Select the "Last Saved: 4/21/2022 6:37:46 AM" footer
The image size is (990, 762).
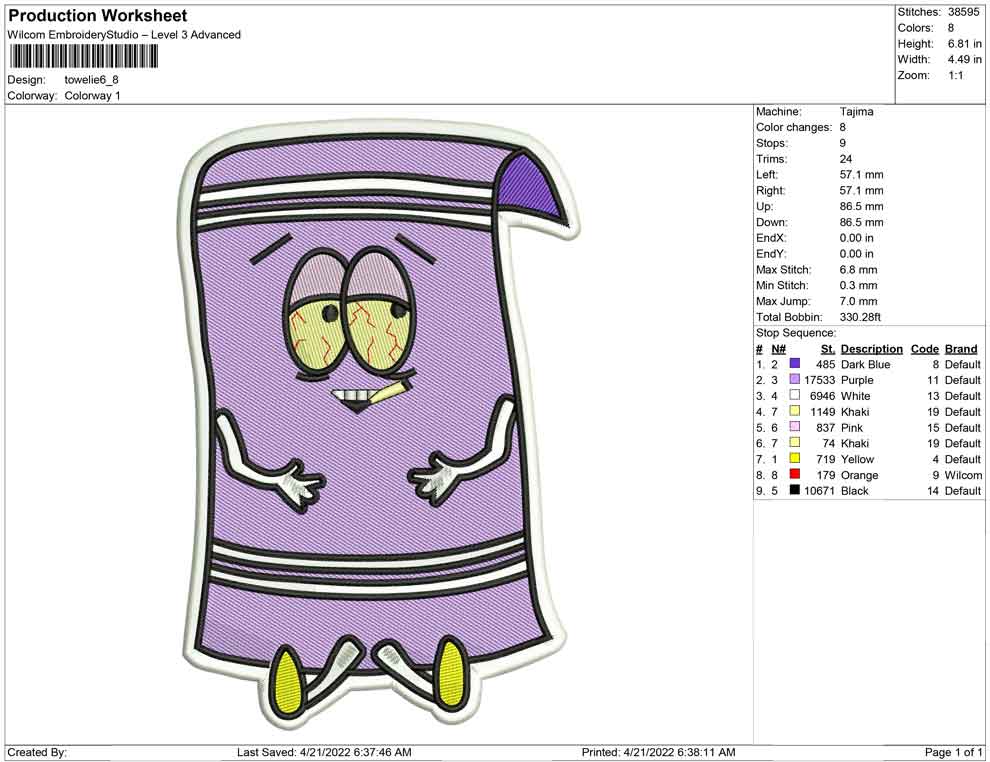(x=324, y=752)
